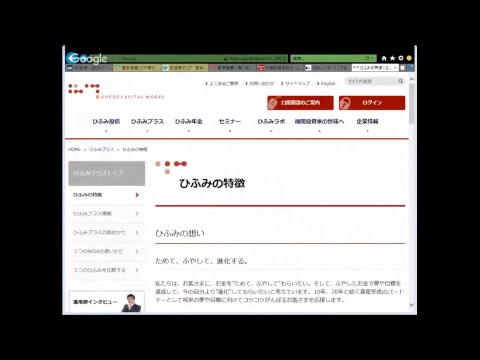Image resolution: width=480 pixels, height=360 pixels.
Task: Click chevron beside ひふみプラスの始めかた
Action: [137, 232]
